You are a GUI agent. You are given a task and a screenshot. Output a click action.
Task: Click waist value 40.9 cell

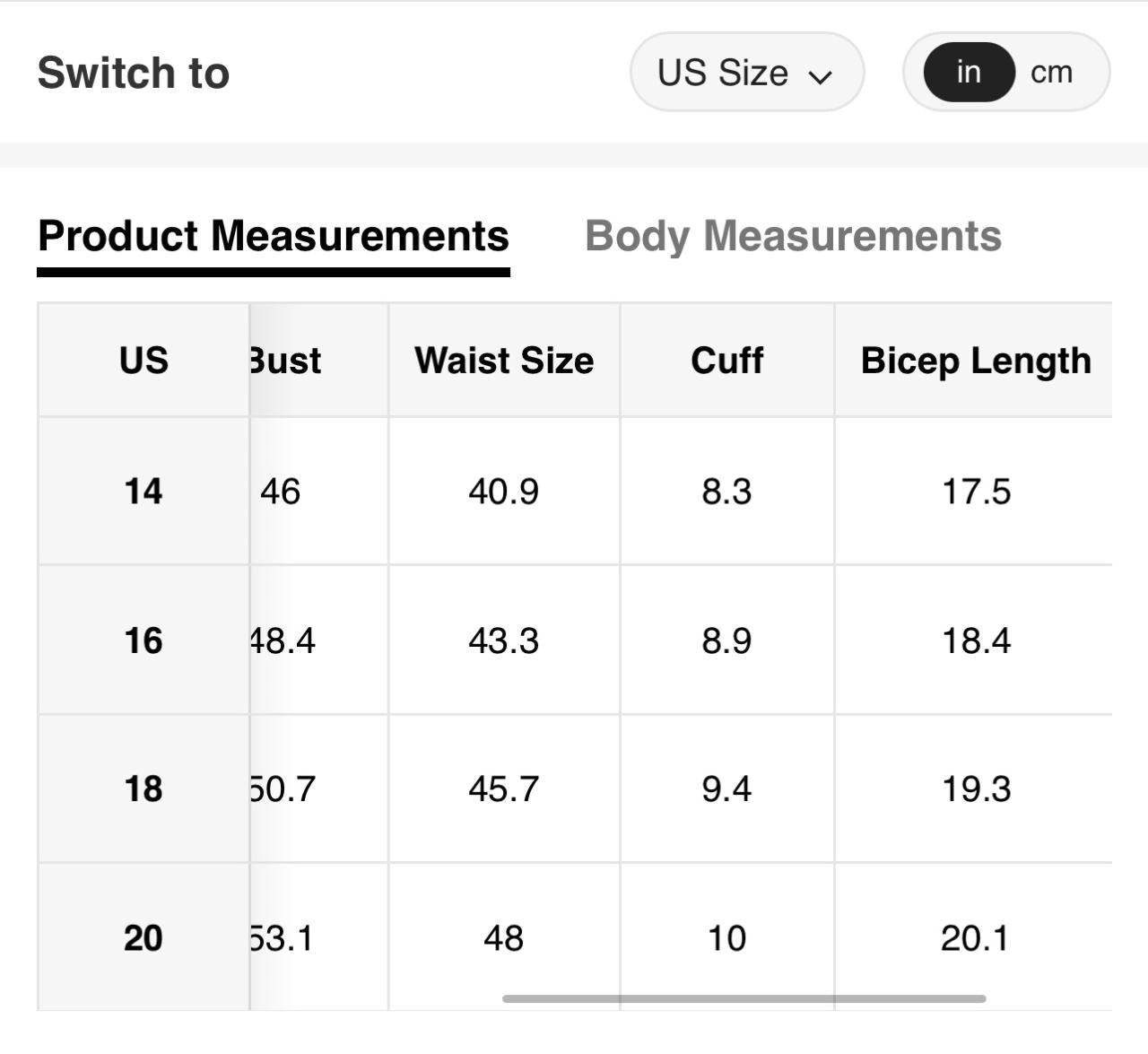[x=504, y=492]
